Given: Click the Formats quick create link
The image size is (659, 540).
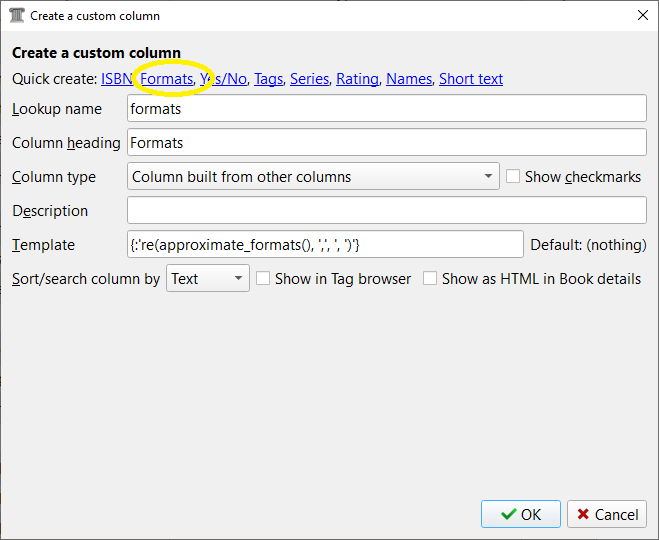Looking at the screenshot, I should tap(166, 79).
